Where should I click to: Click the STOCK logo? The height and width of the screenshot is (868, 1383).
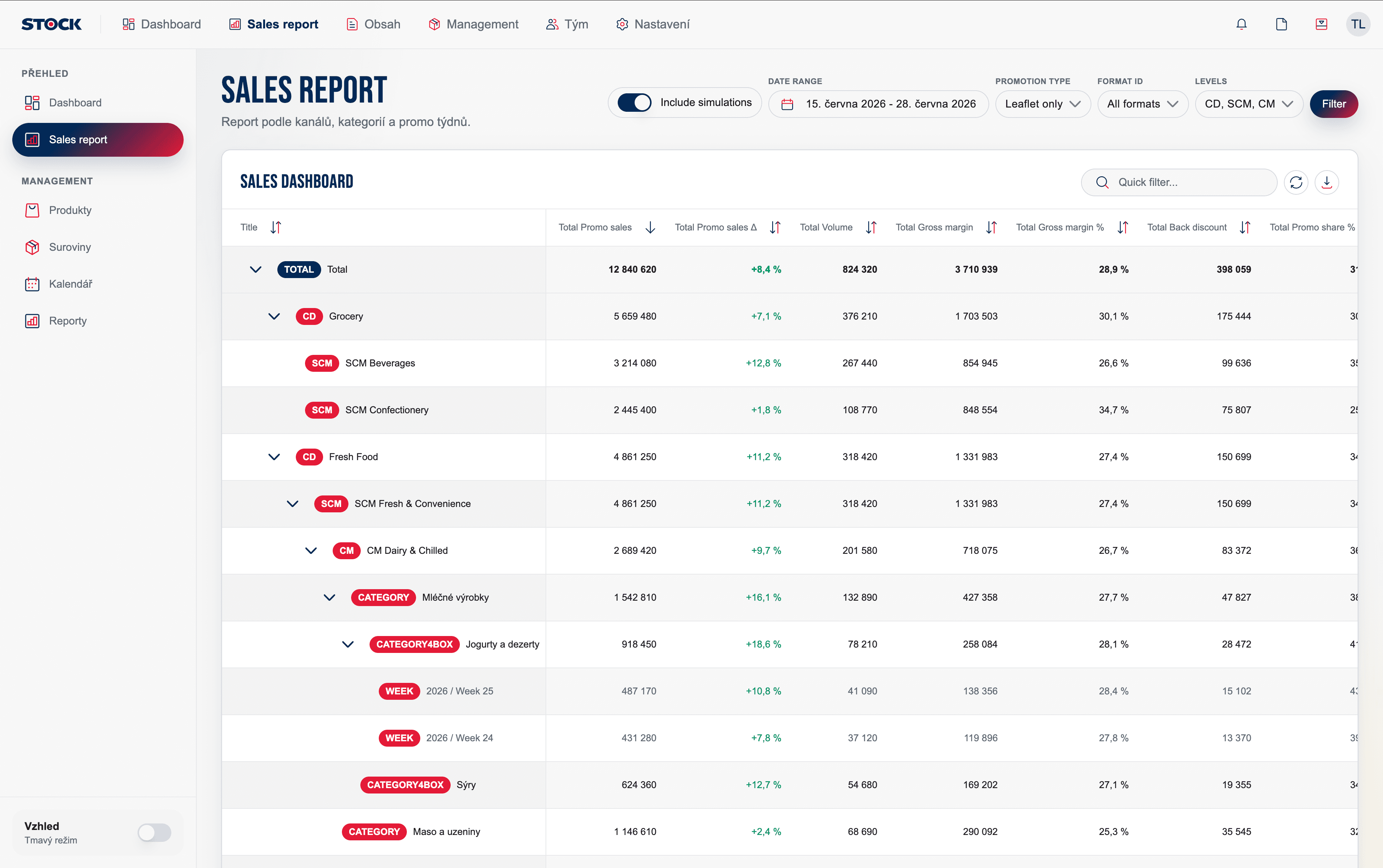click(51, 24)
